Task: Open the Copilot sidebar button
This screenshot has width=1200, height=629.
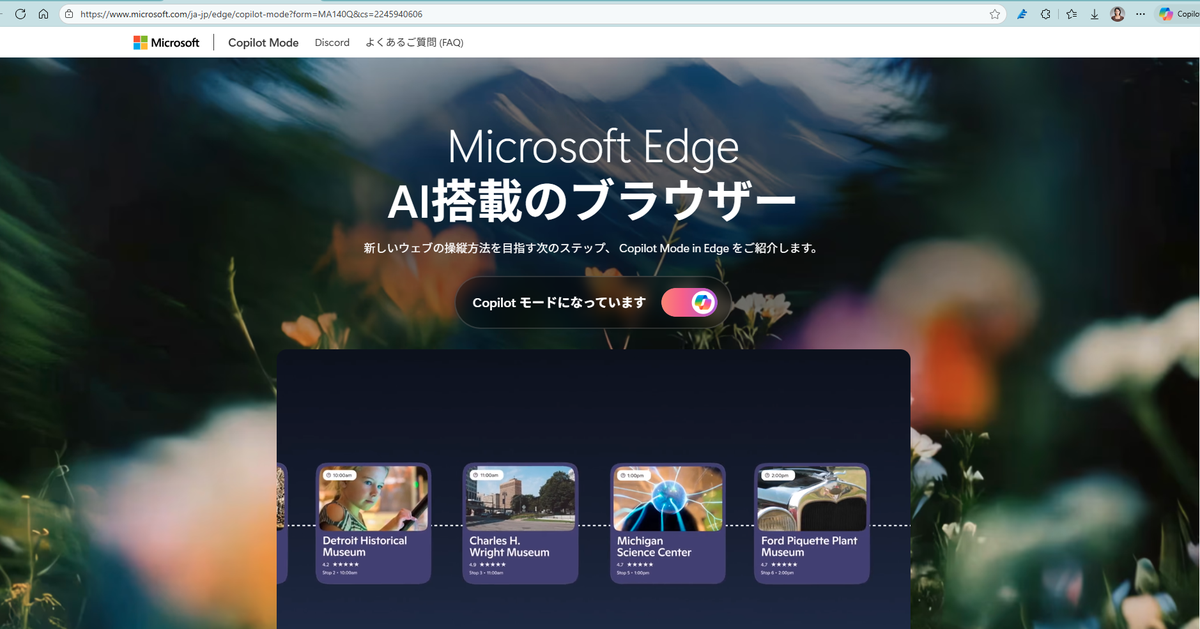Action: (1176, 14)
